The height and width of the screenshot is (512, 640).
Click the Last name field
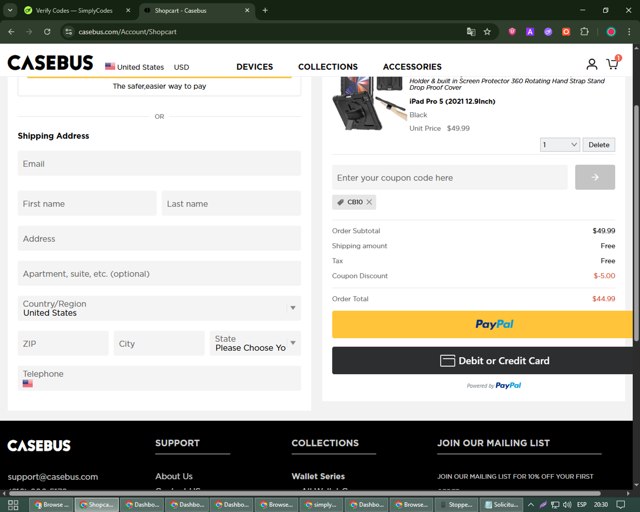coord(231,203)
